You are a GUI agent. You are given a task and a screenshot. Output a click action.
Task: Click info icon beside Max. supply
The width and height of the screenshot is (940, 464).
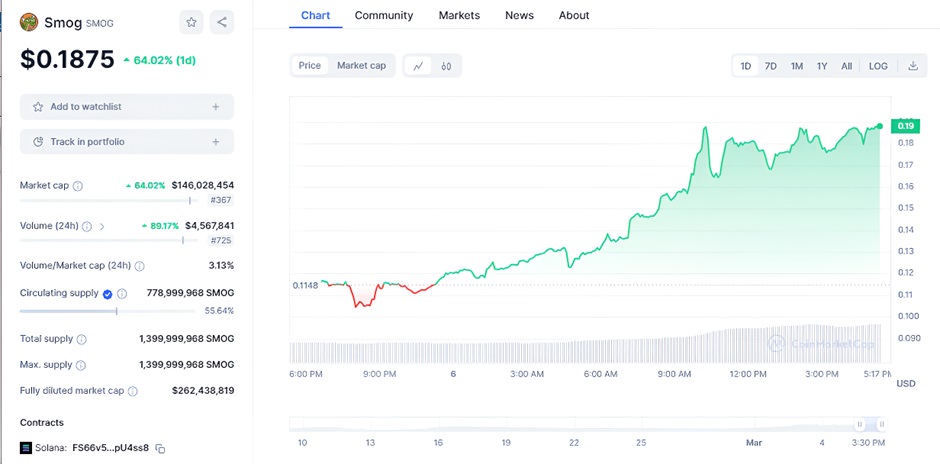[81, 366]
